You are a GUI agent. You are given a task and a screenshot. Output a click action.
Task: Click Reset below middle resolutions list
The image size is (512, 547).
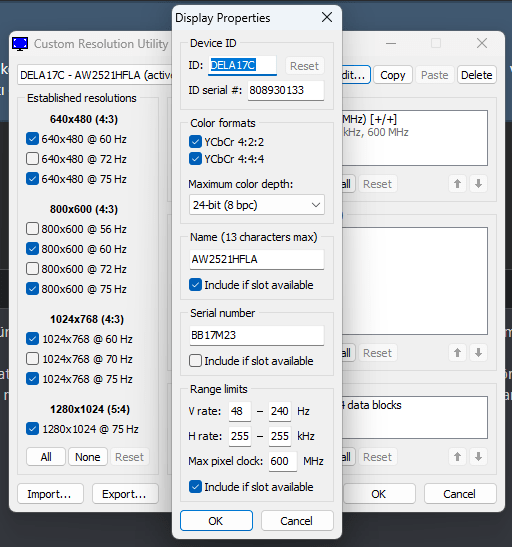[x=377, y=353]
